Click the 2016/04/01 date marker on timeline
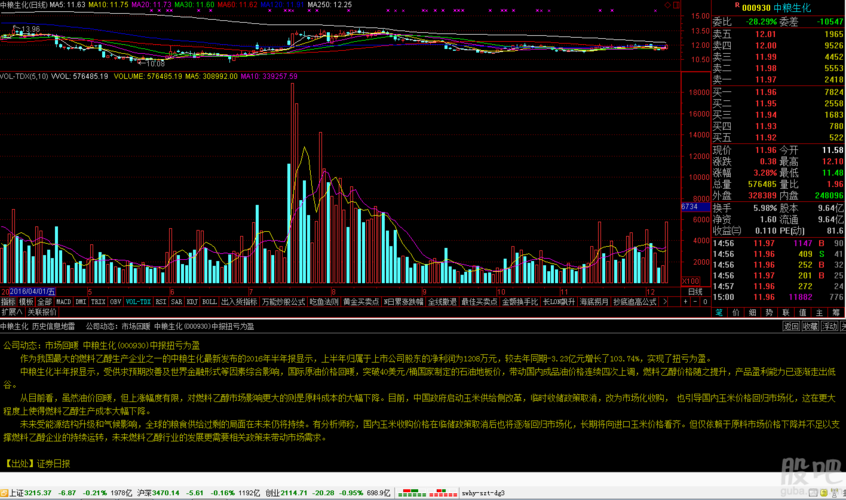846x500 pixels. click(x=32, y=292)
